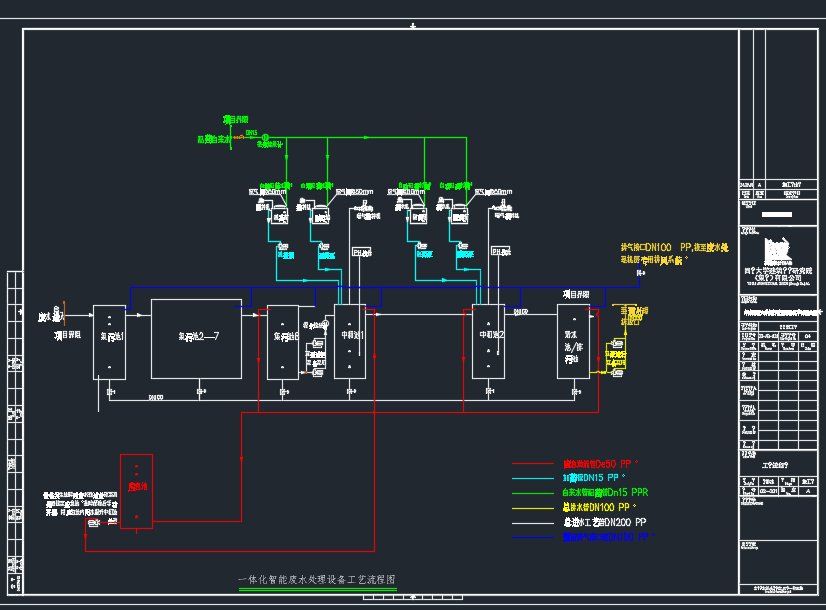The width and height of the screenshot is (826, 610).
Task: Pick the blue line sample in the legend
Action: point(533,537)
